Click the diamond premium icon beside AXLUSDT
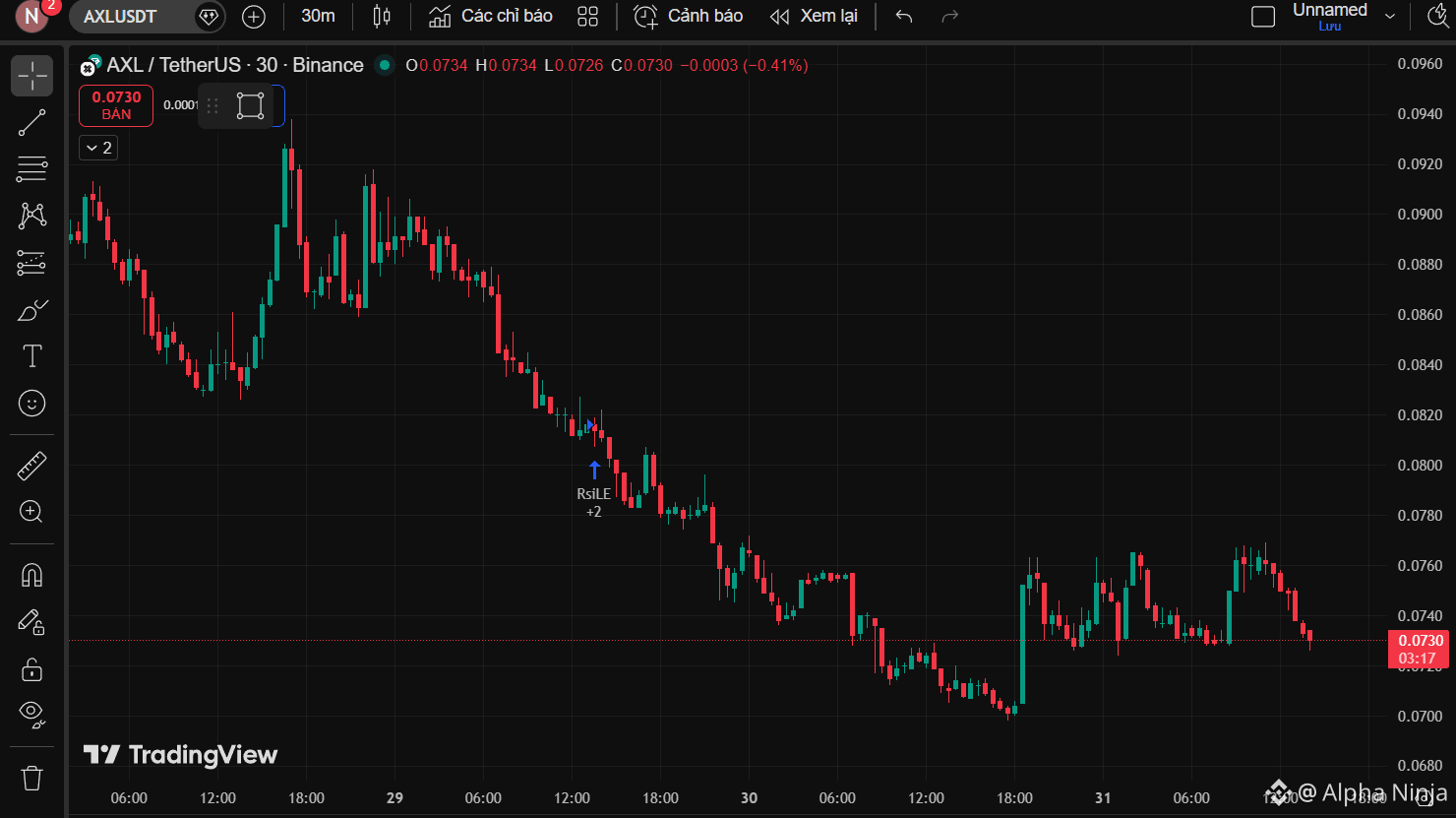The image size is (1456, 818). (x=208, y=17)
